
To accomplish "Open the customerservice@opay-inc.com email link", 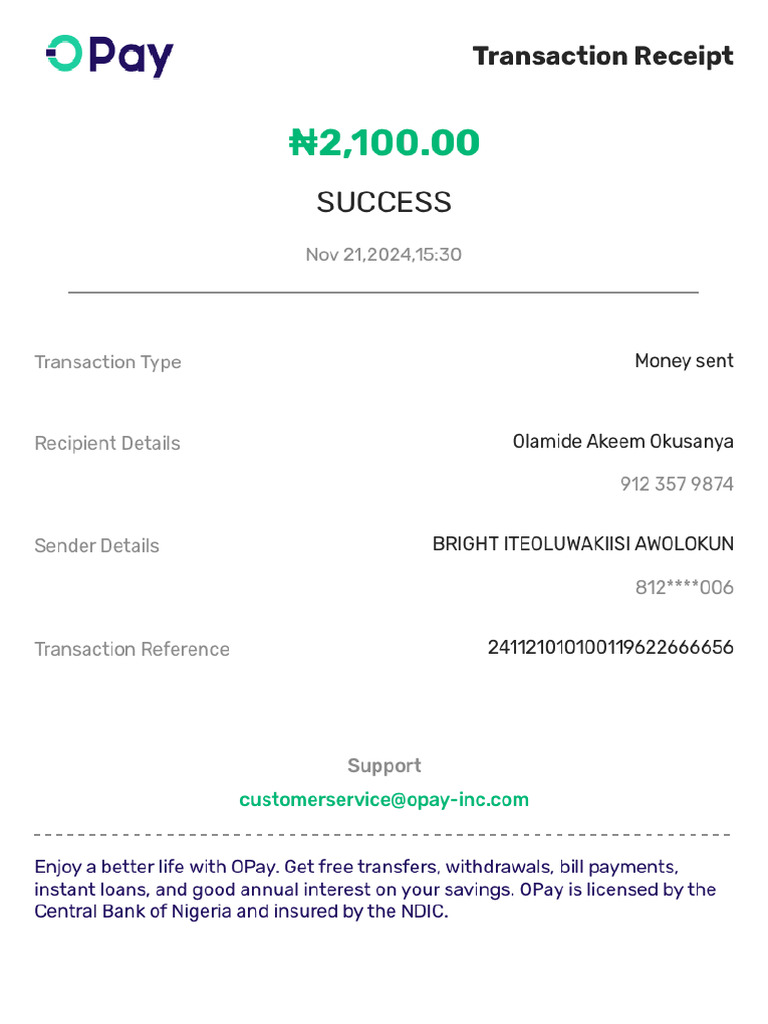I will pyautogui.click(x=384, y=800).
